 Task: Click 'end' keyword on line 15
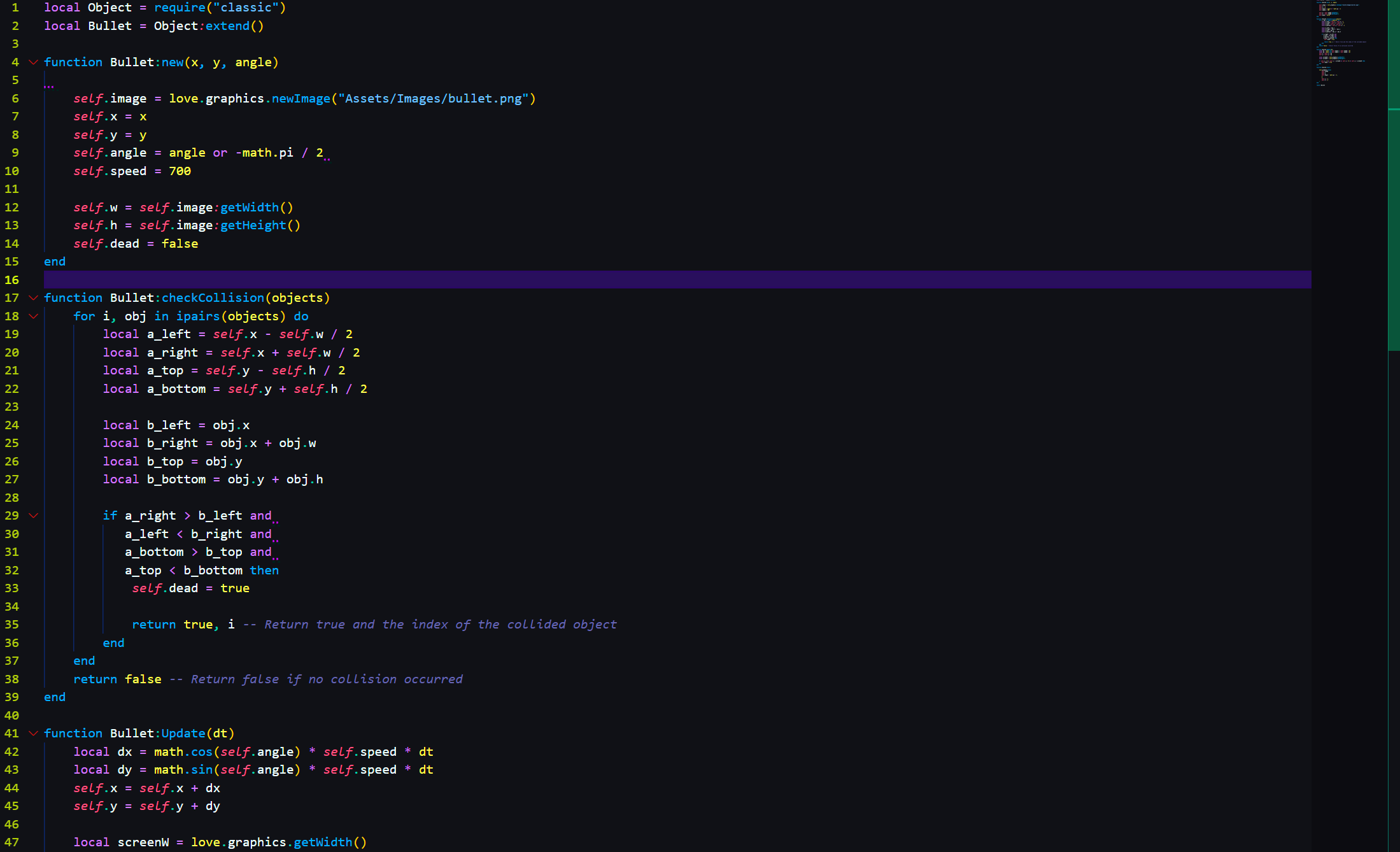pos(55,262)
